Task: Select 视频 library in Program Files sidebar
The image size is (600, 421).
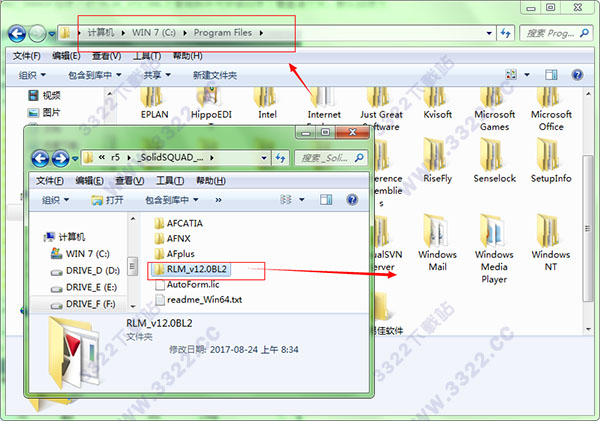Action: pyautogui.click(x=44, y=95)
